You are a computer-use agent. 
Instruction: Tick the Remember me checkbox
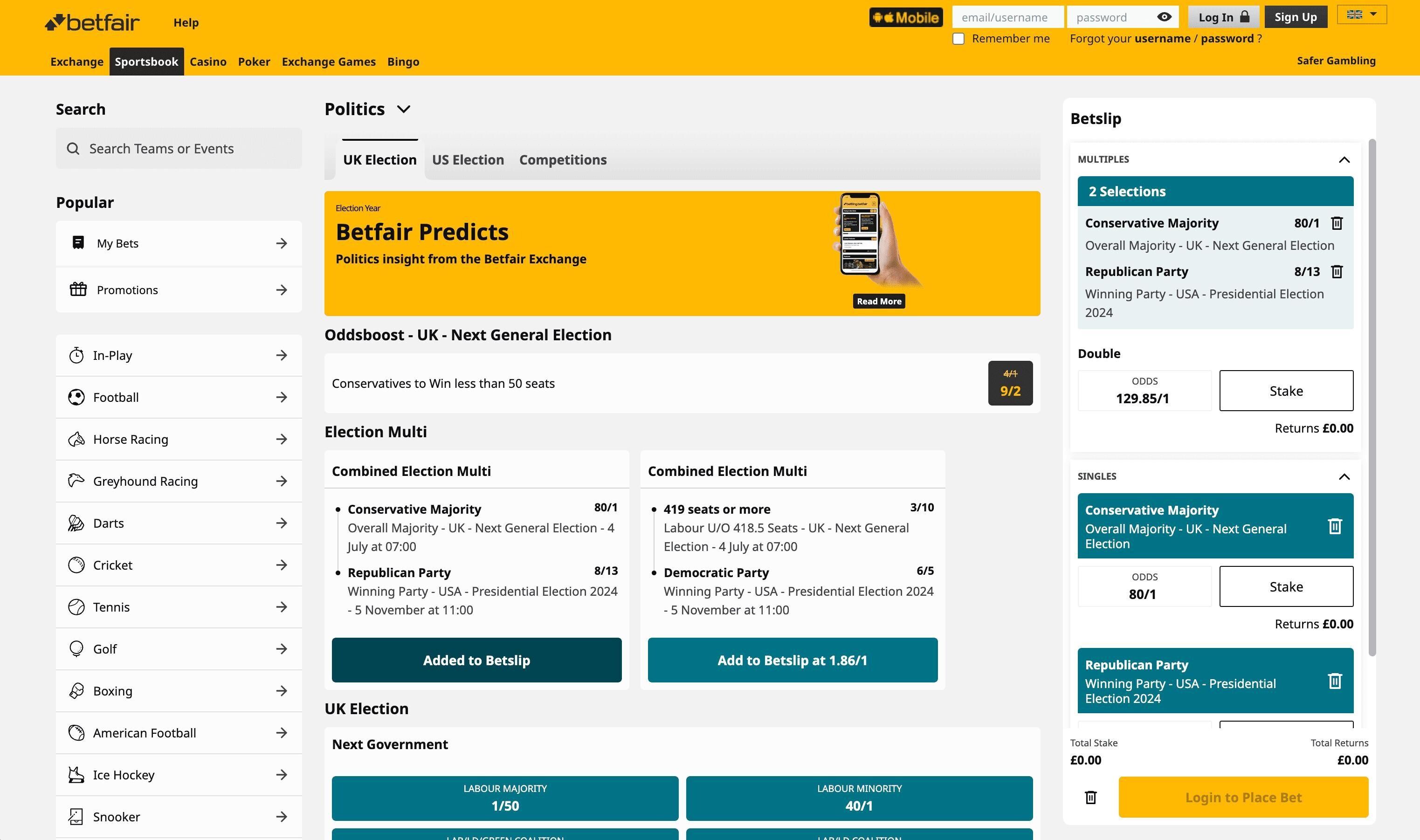pyautogui.click(x=958, y=39)
